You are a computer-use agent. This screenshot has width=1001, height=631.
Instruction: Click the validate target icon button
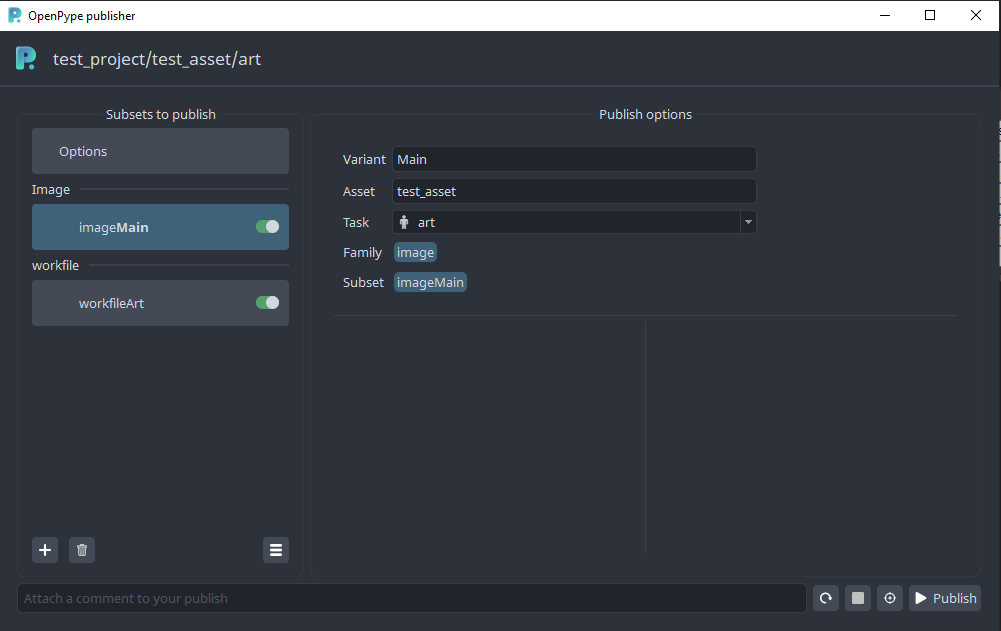point(890,598)
